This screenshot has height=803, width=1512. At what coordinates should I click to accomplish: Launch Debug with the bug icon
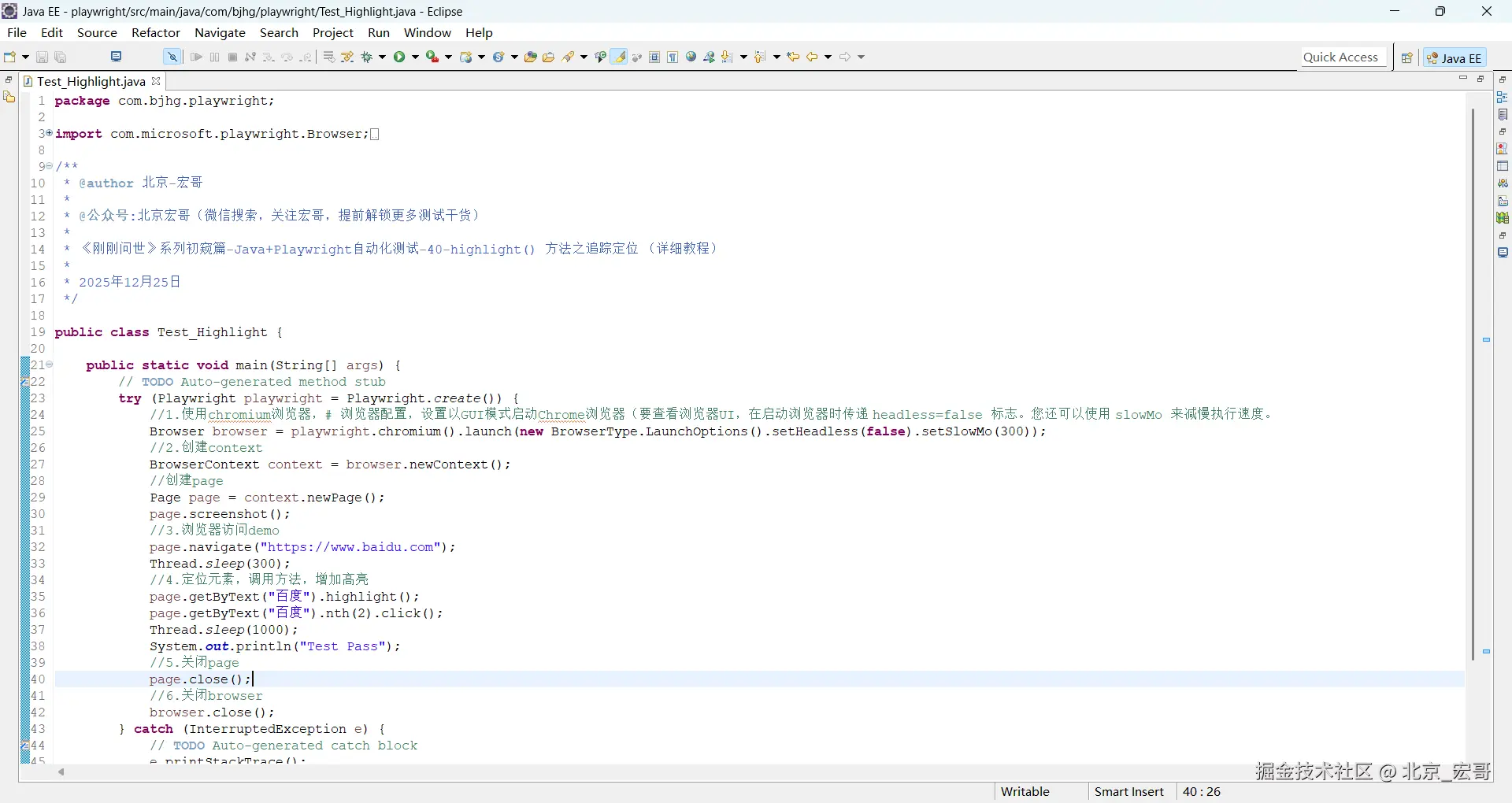[367, 57]
